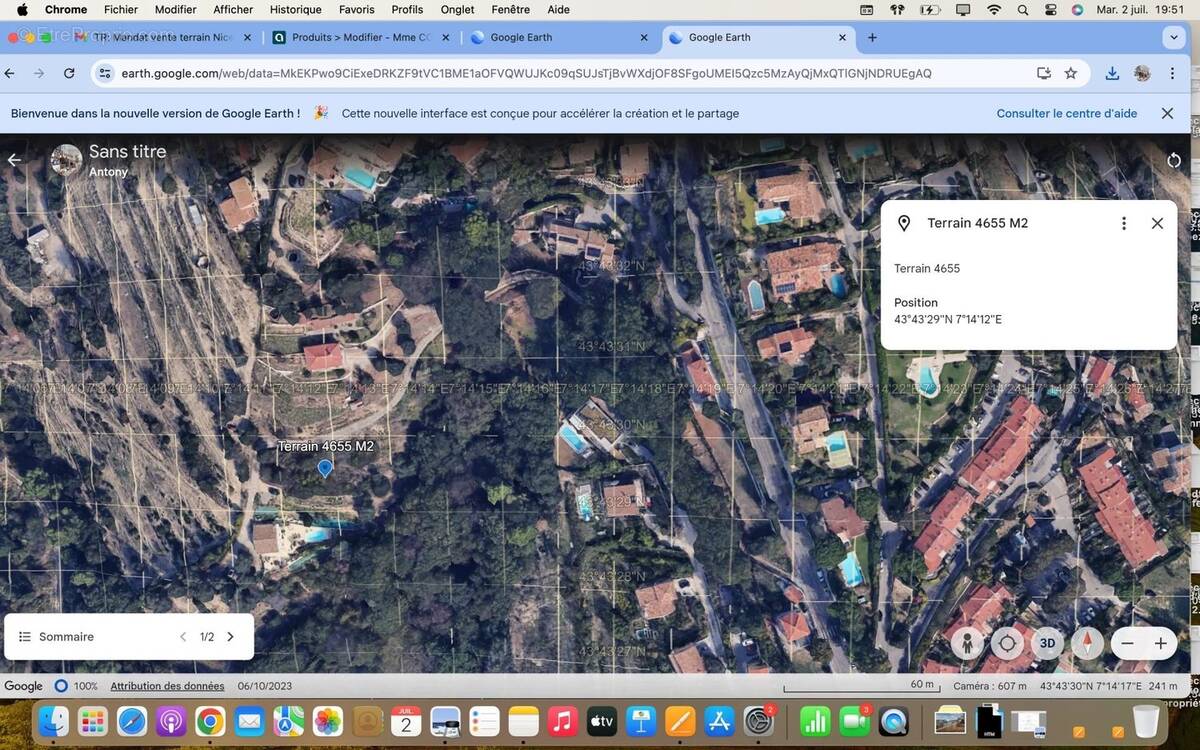1200x750 pixels.
Task: Click the URL address bar
Action: pos(526,73)
